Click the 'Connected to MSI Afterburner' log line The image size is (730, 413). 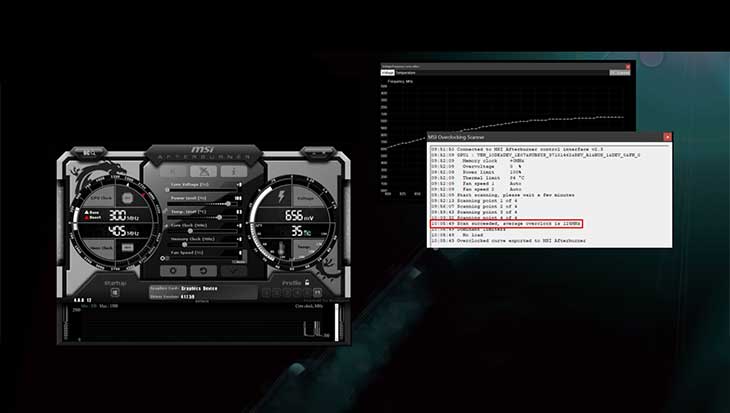click(x=517, y=149)
